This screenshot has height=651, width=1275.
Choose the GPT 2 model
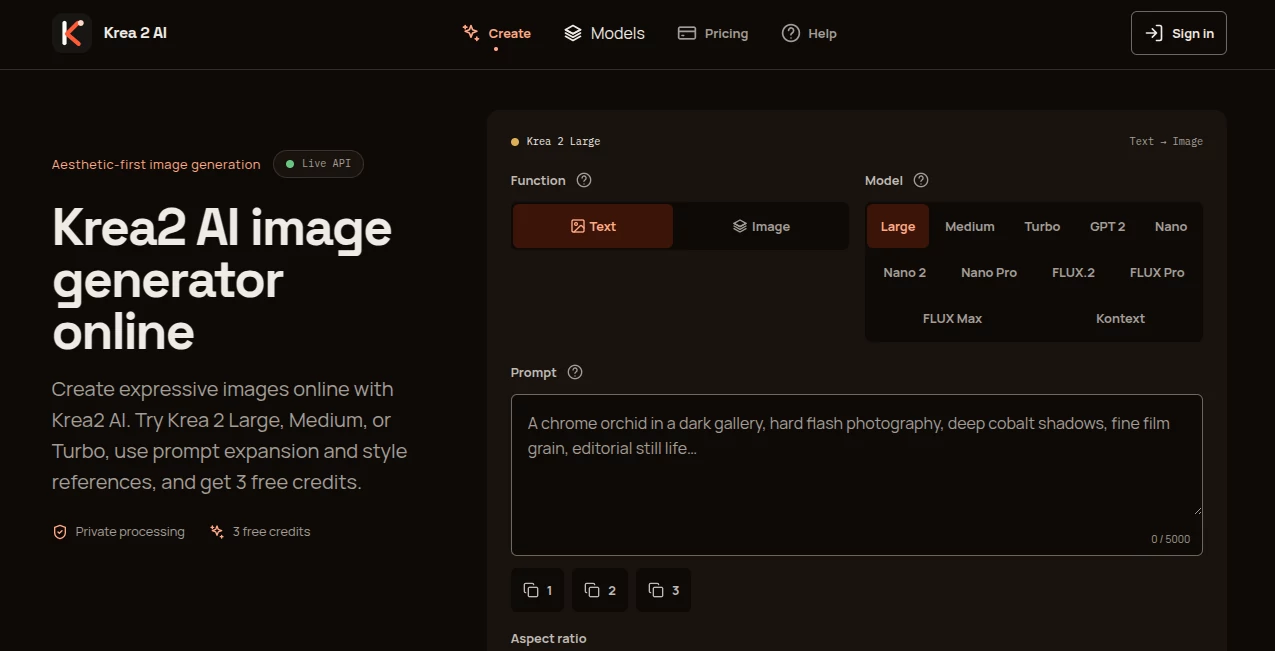[1107, 226]
